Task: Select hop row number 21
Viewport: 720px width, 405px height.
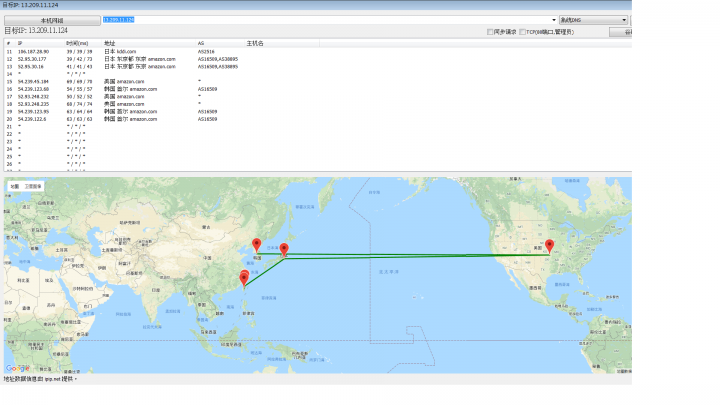Action: [x=9, y=126]
